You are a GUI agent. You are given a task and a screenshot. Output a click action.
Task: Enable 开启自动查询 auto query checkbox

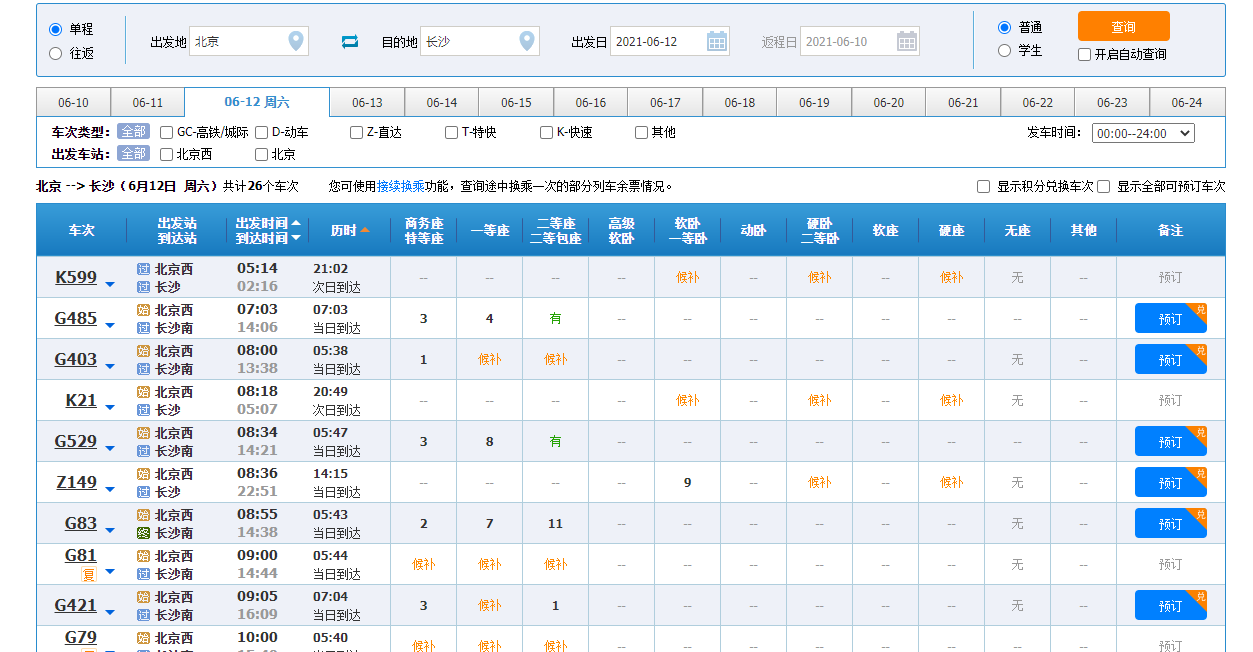pyautogui.click(x=1085, y=55)
